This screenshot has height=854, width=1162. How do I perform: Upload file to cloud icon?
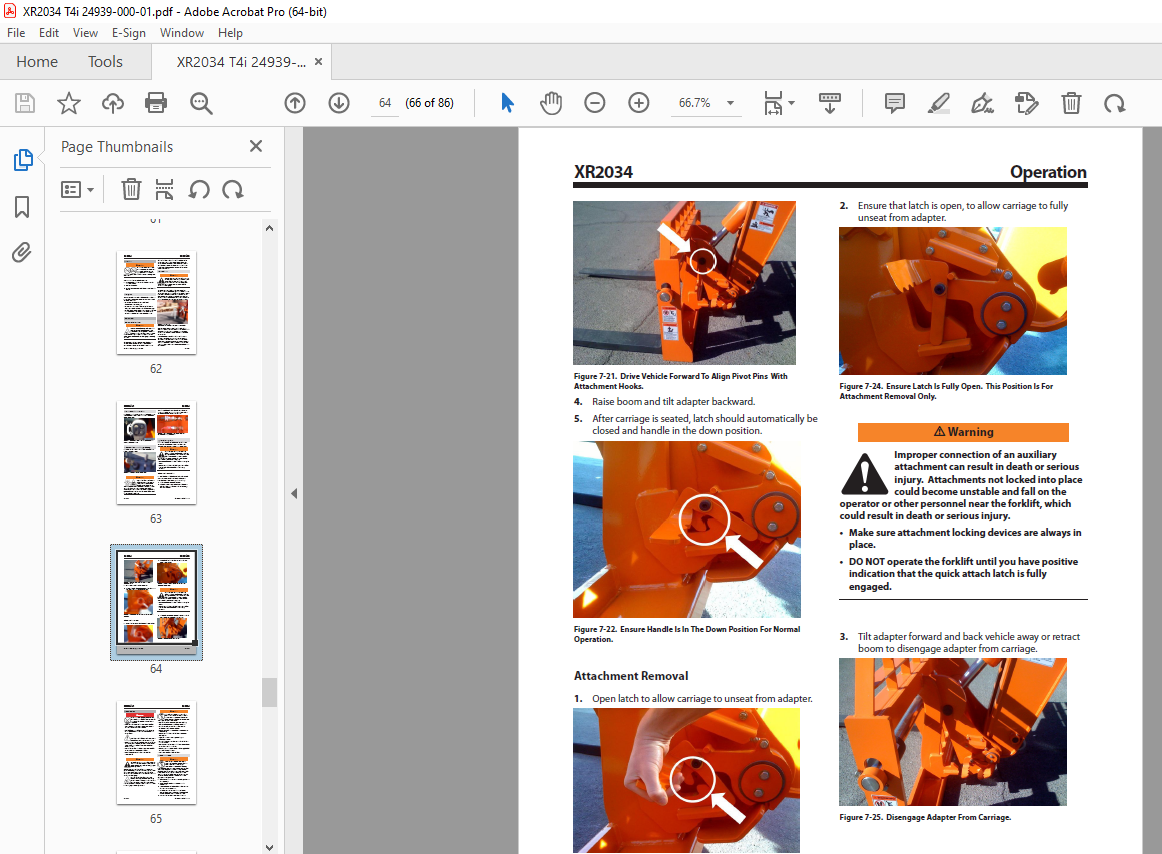tap(113, 103)
